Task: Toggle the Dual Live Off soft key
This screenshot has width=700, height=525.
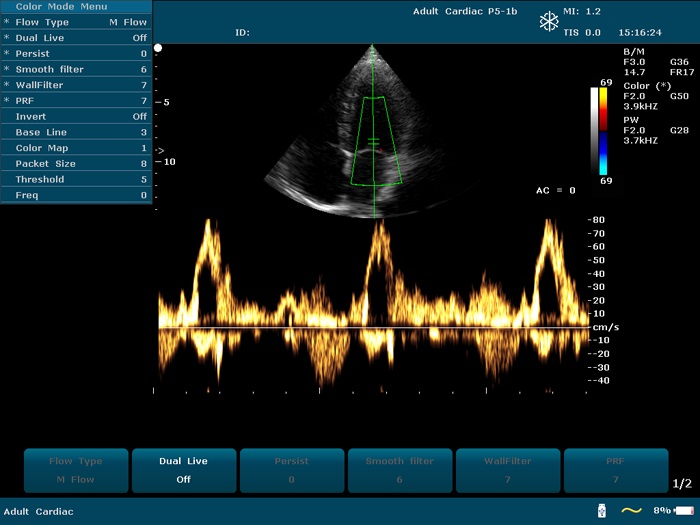Action: click(x=184, y=471)
